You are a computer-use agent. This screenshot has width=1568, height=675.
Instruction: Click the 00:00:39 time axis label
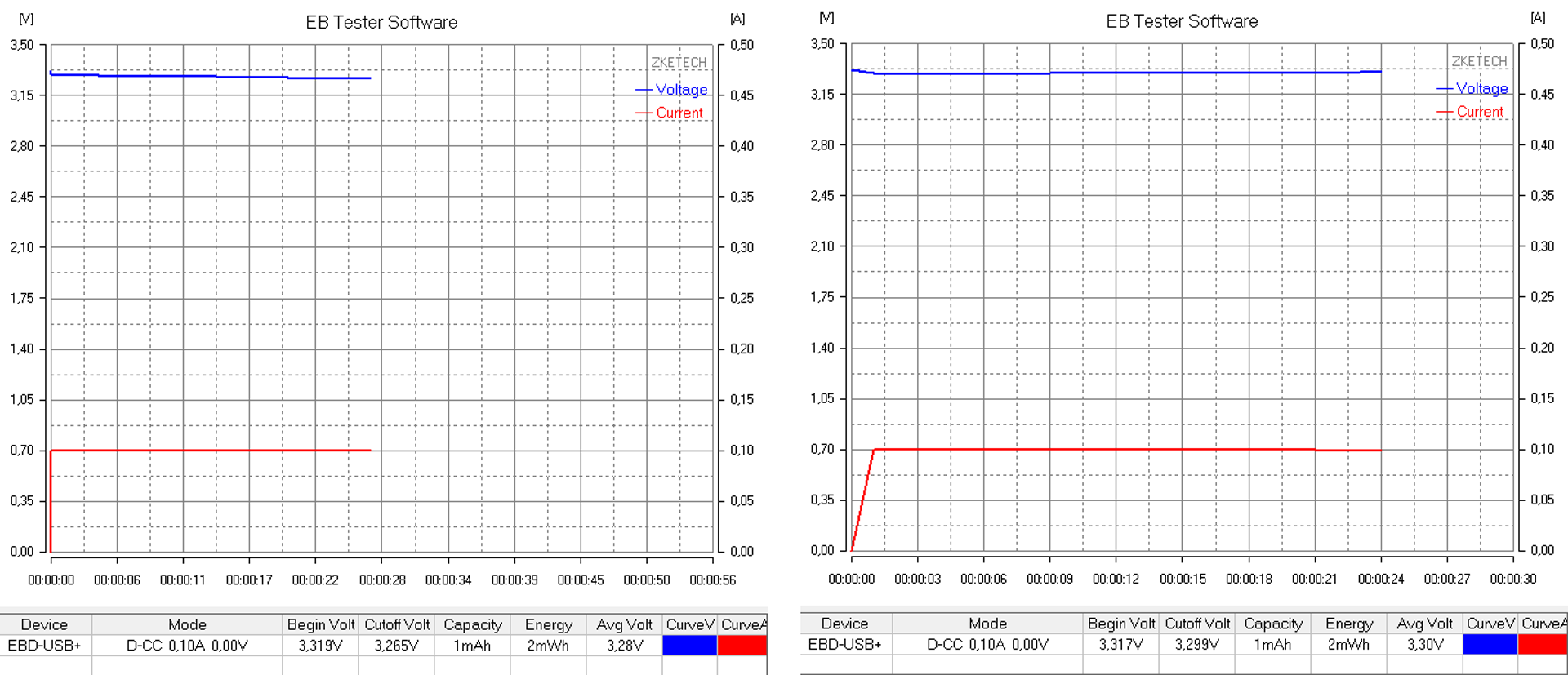pos(514,580)
